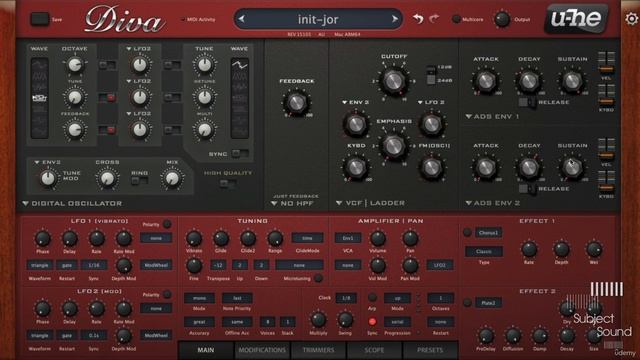The width and height of the screenshot is (640, 360).
Task: Open the filter ENV 2 modulation source menu
Action: [355, 102]
